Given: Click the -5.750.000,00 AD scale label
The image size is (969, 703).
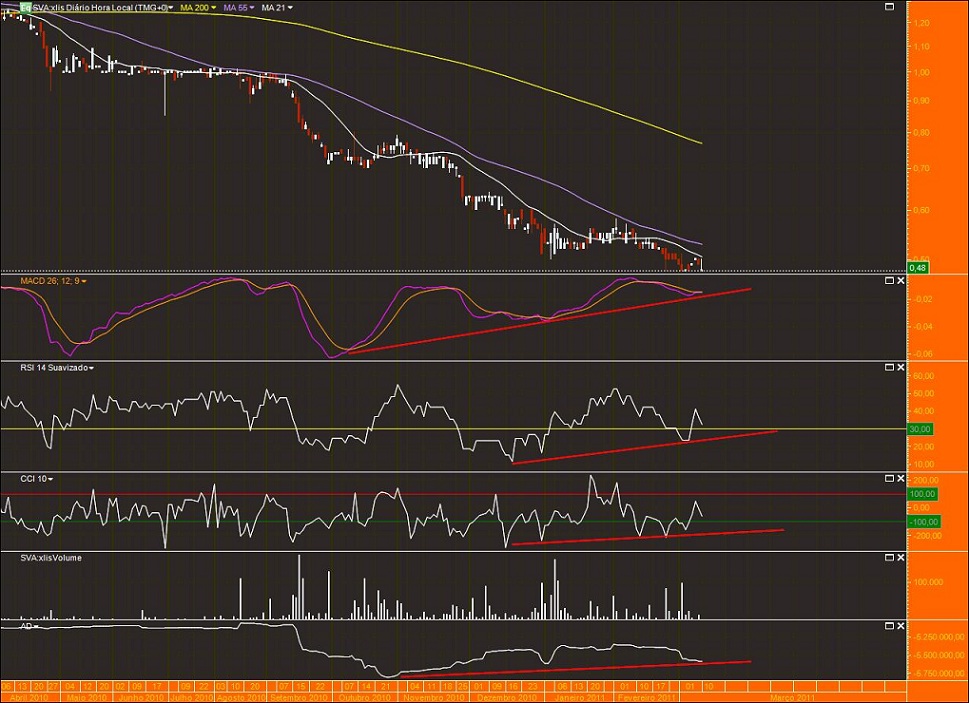Looking at the screenshot, I should (939, 673).
